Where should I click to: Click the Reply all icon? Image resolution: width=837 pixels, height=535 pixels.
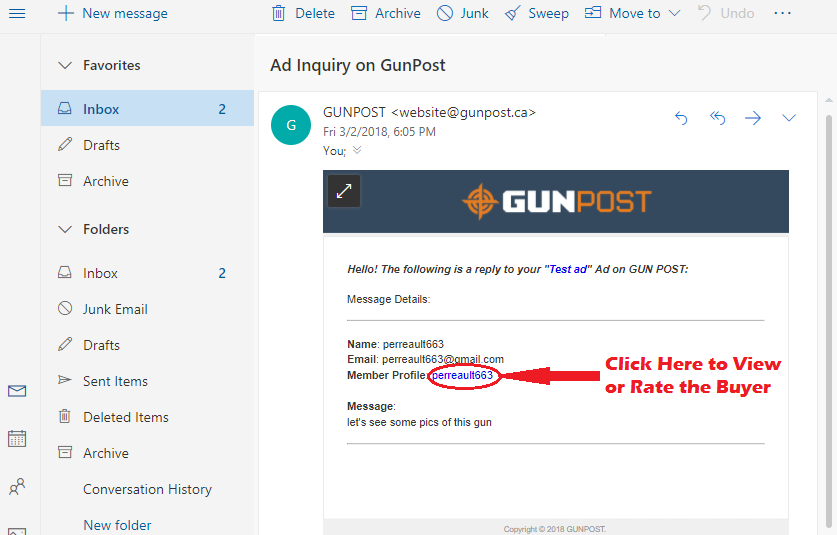(x=717, y=117)
